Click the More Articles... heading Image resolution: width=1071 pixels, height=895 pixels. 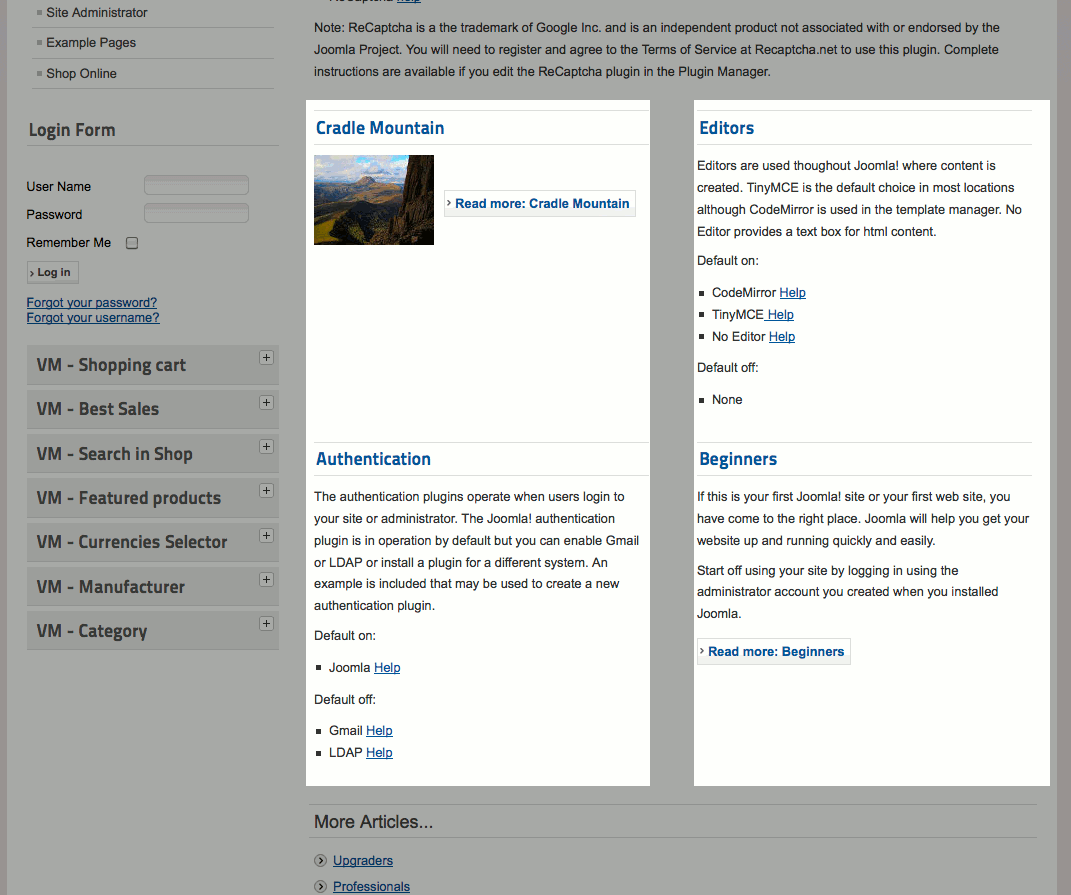(374, 822)
